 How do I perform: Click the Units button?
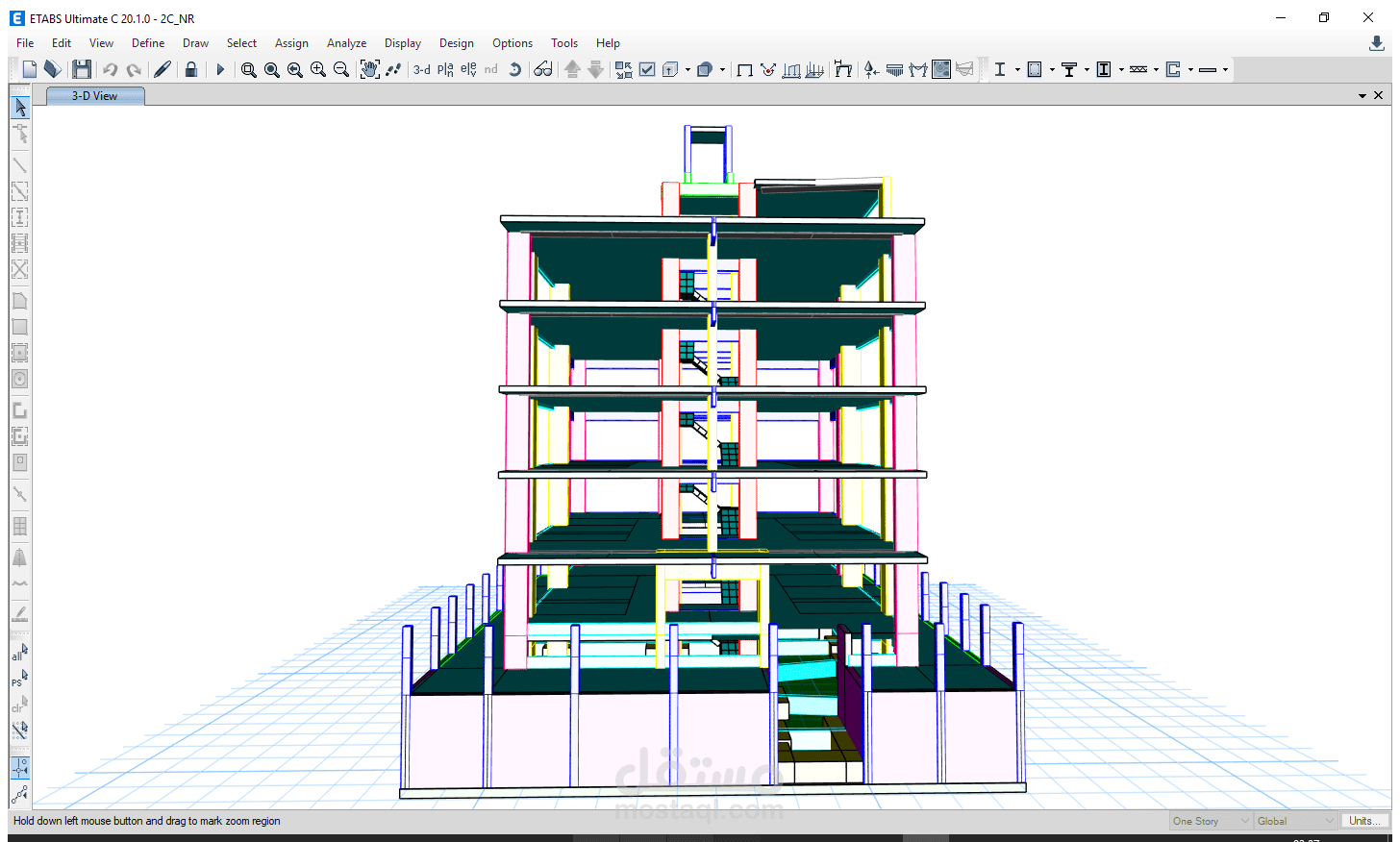pyautogui.click(x=1365, y=821)
